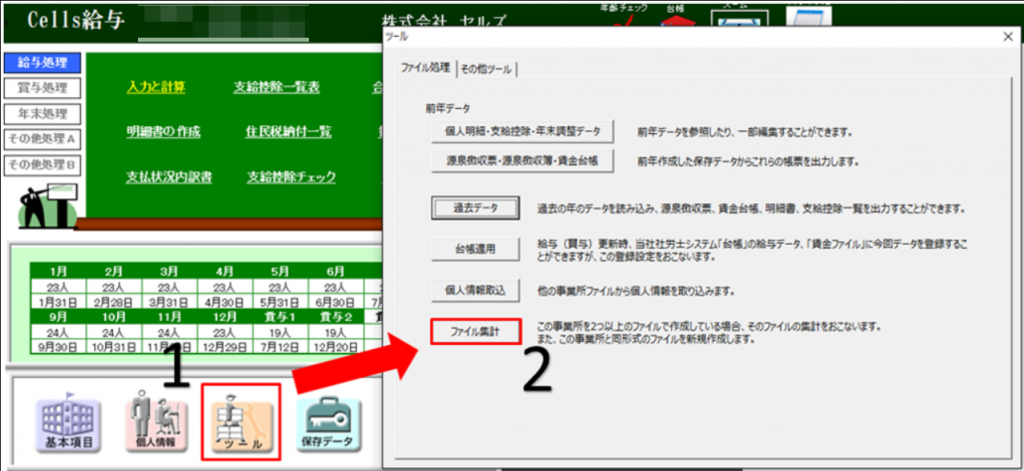
Task: Click the 19人 cell under 賞与1
Action: [280, 332]
